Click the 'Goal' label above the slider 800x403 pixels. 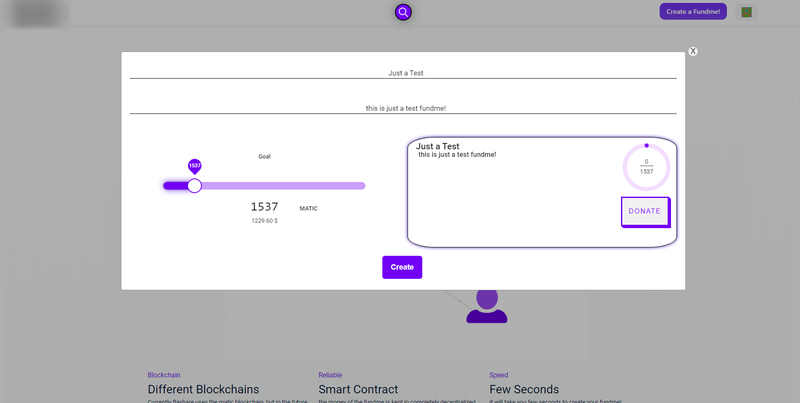[x=264, y=157]
